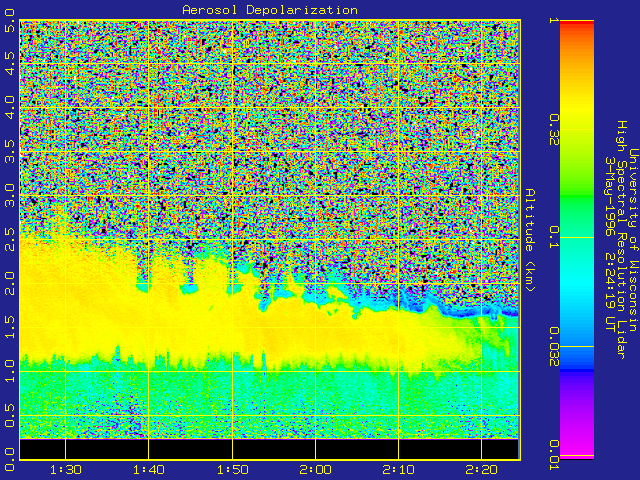
Task: Click 'University of Wisconsin' text
Action: point(633,240)
